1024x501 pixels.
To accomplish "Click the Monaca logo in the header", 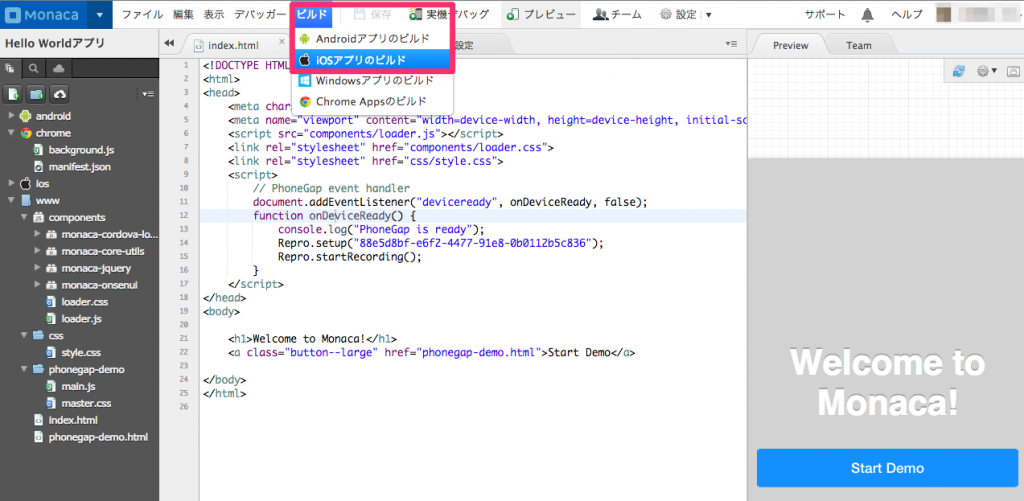I will [x=42, y=14].
